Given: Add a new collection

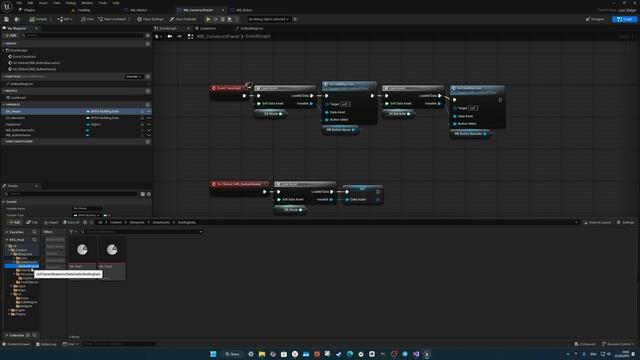Looking at the screenshot, I should [28, 335].
